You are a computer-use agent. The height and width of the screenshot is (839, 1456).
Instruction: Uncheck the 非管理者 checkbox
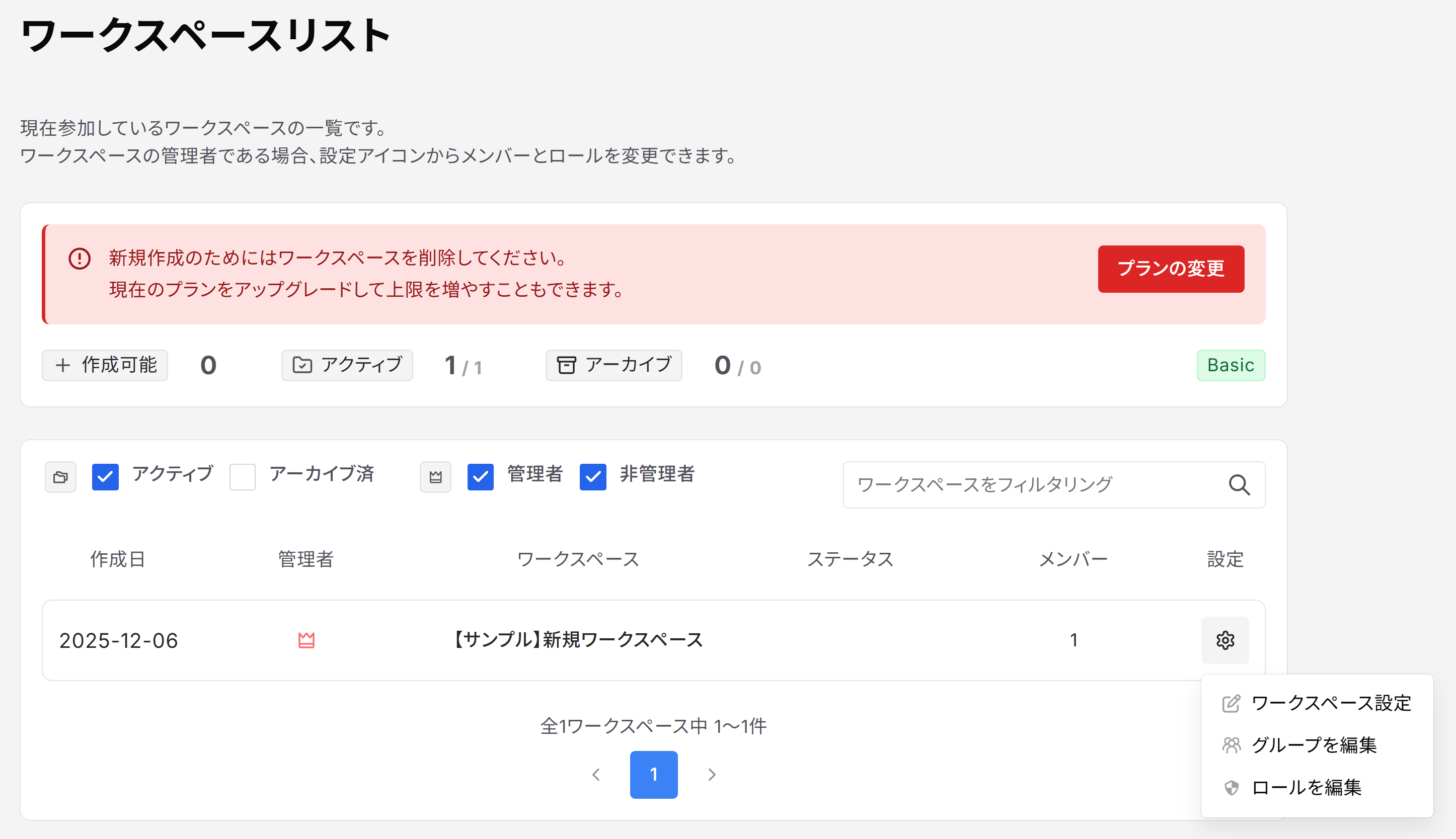point(592,477)
